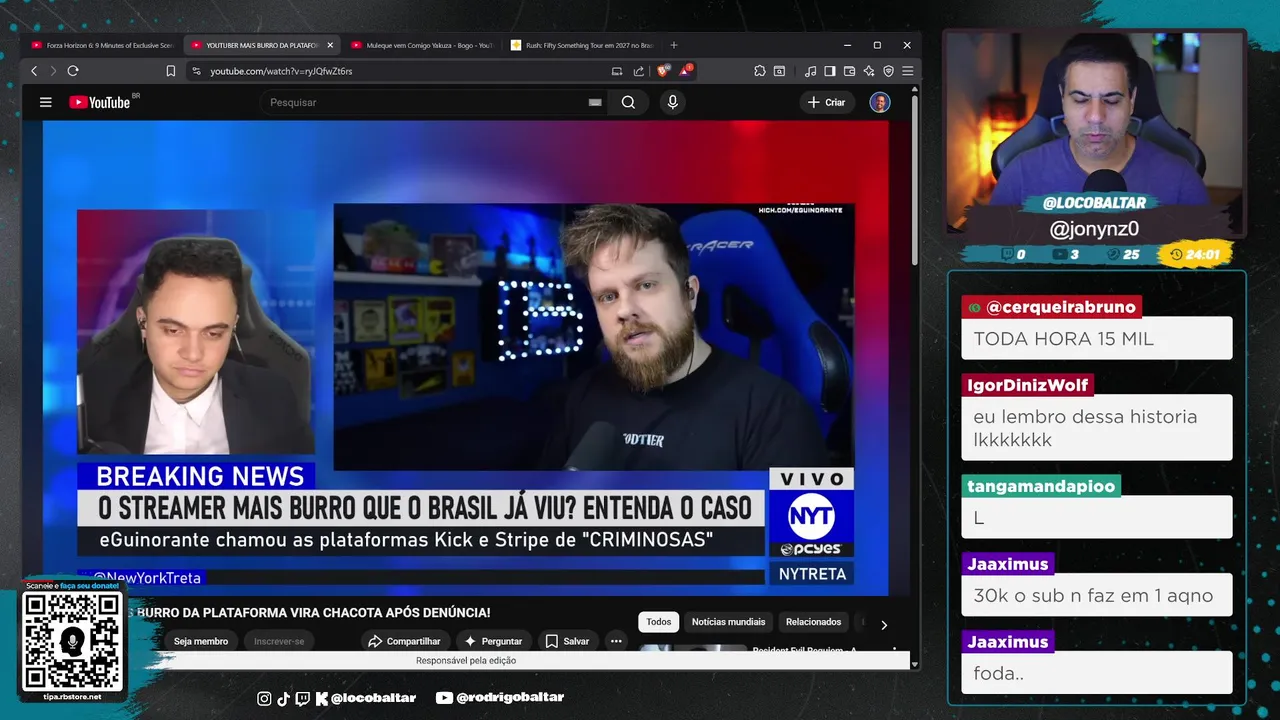
Task: Click the address bar URL youtube.com/watch
Action: coord(281,71)
